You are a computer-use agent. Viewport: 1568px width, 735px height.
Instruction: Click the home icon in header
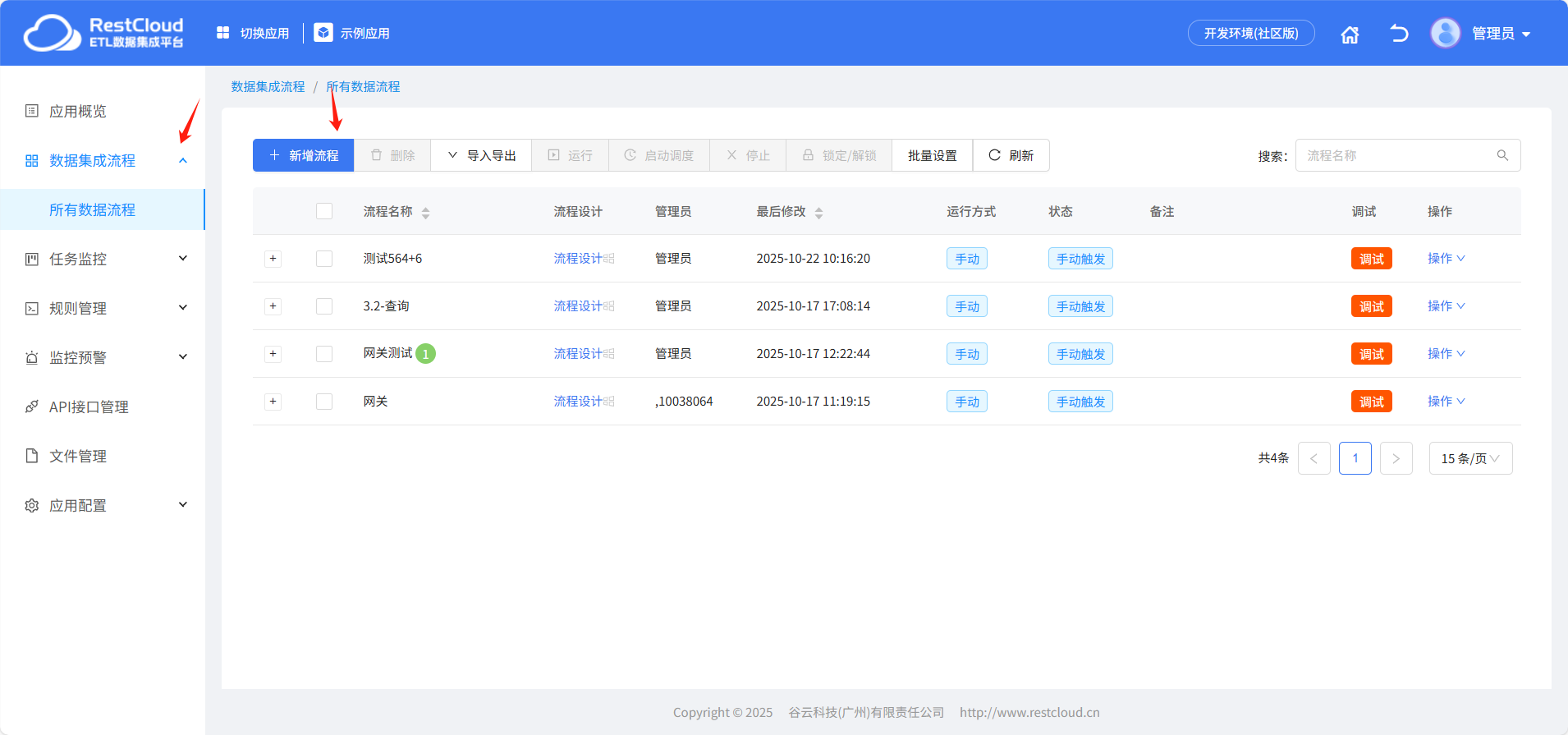1350,34
